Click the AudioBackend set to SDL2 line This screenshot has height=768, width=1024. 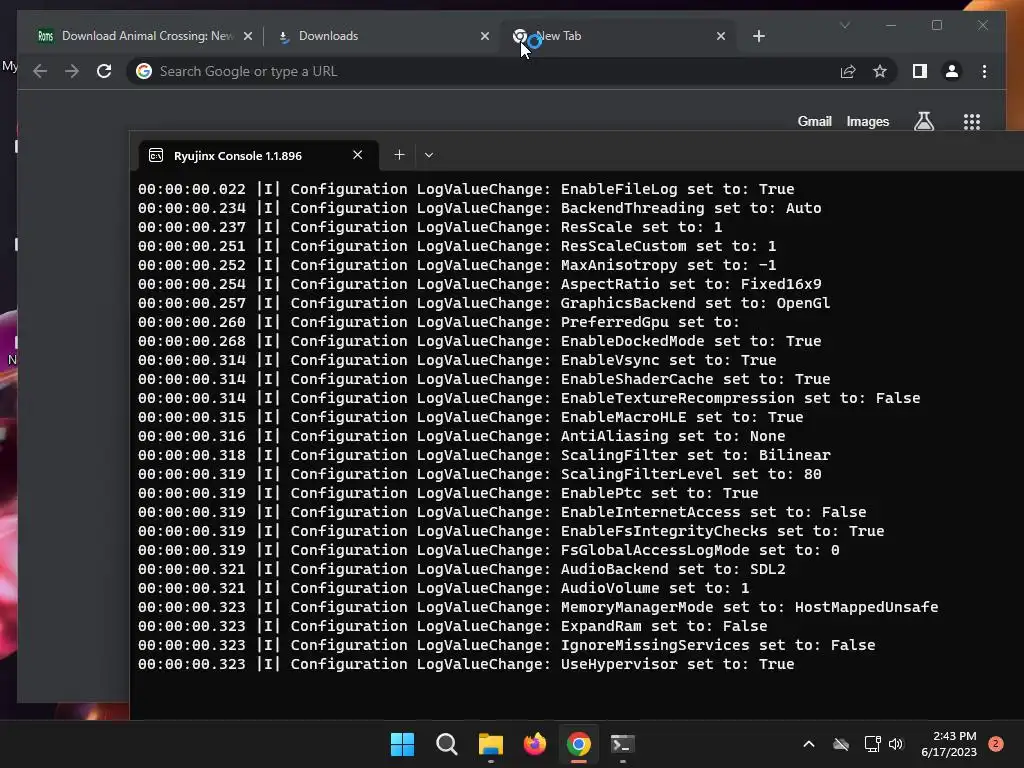[462, 569]
